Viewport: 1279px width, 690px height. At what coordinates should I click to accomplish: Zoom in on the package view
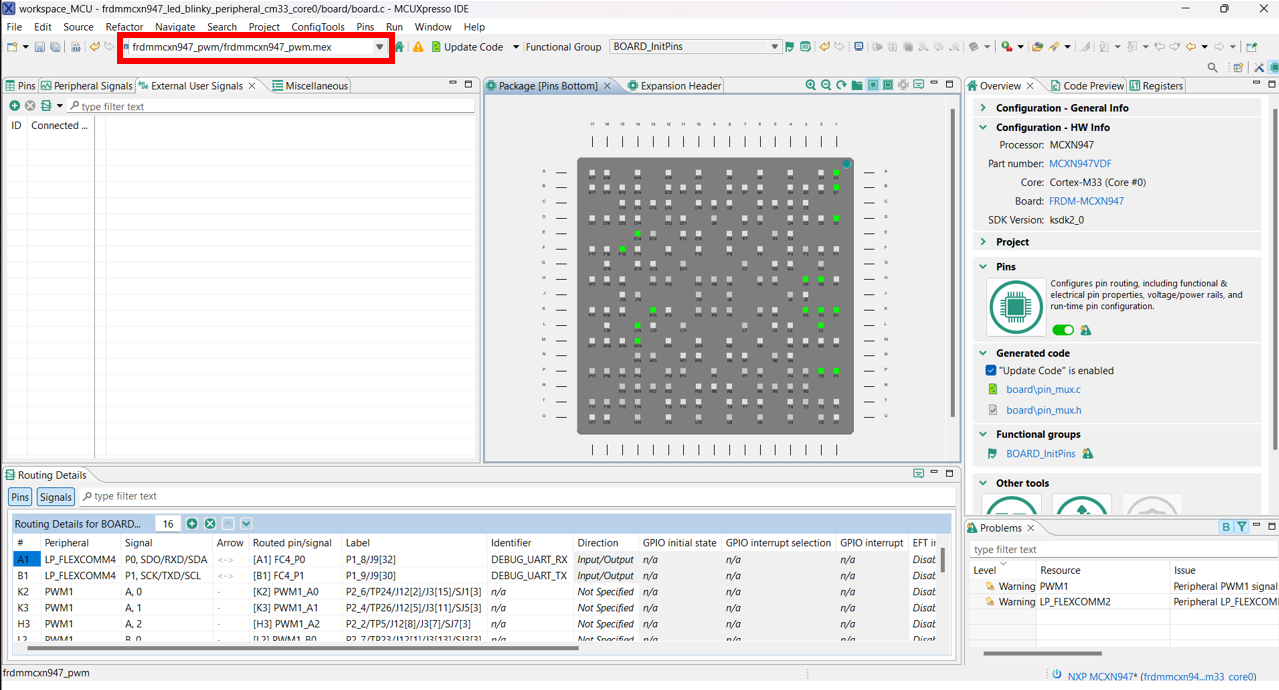pos(811,86)
